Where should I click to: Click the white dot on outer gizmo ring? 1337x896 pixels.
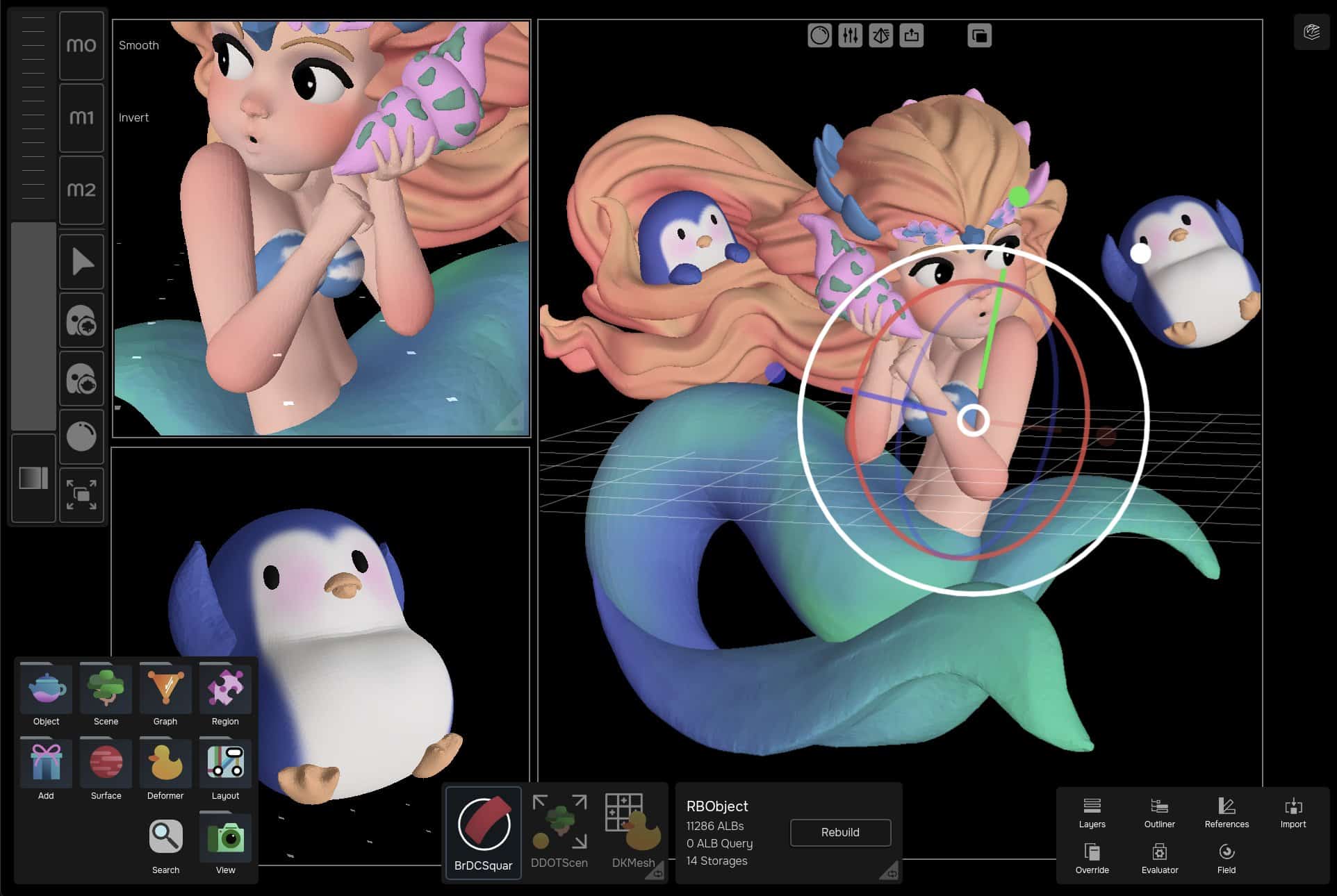pyautogui.click(x=1140, y=254)
